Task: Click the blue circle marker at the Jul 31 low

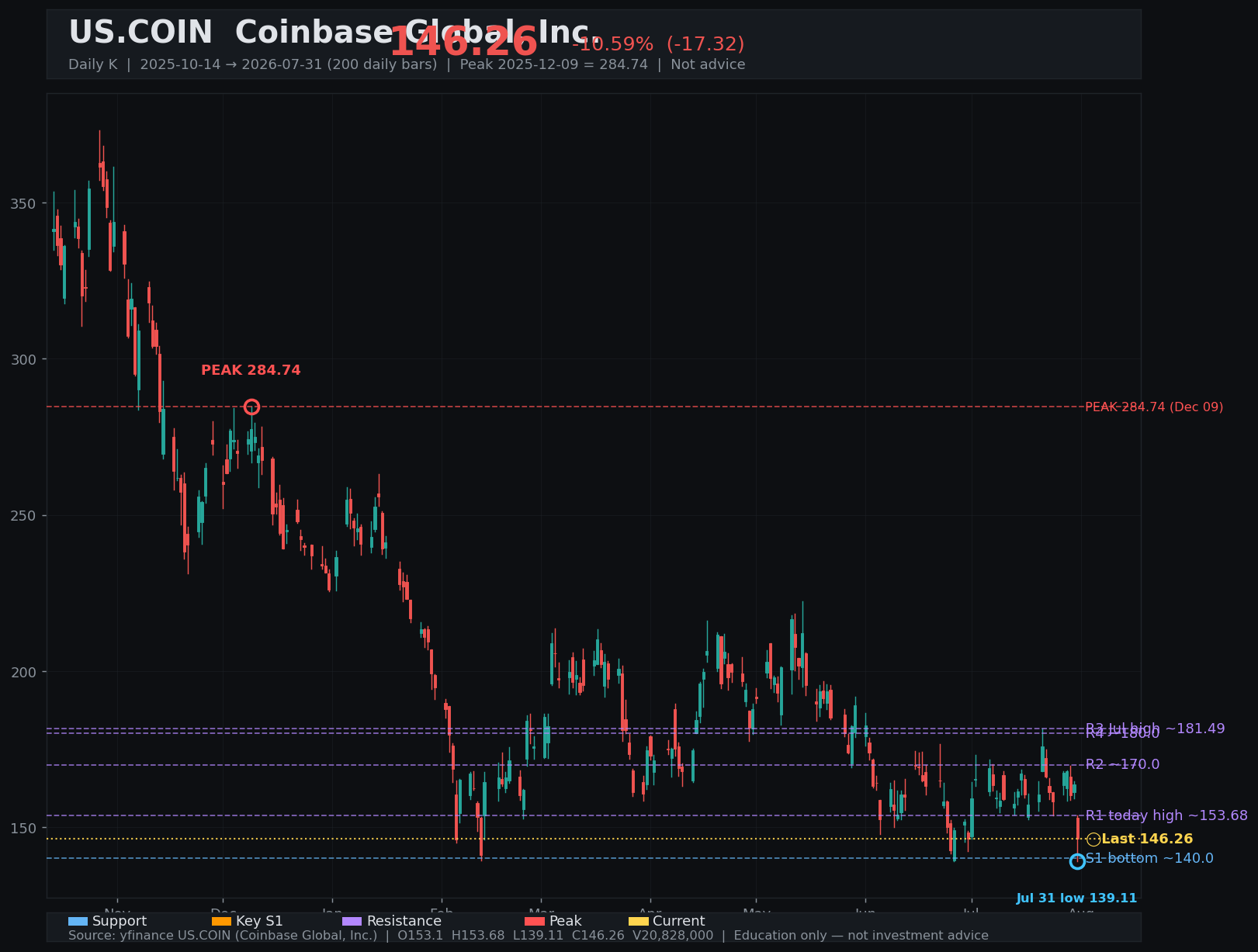Action: [1077, 861]
